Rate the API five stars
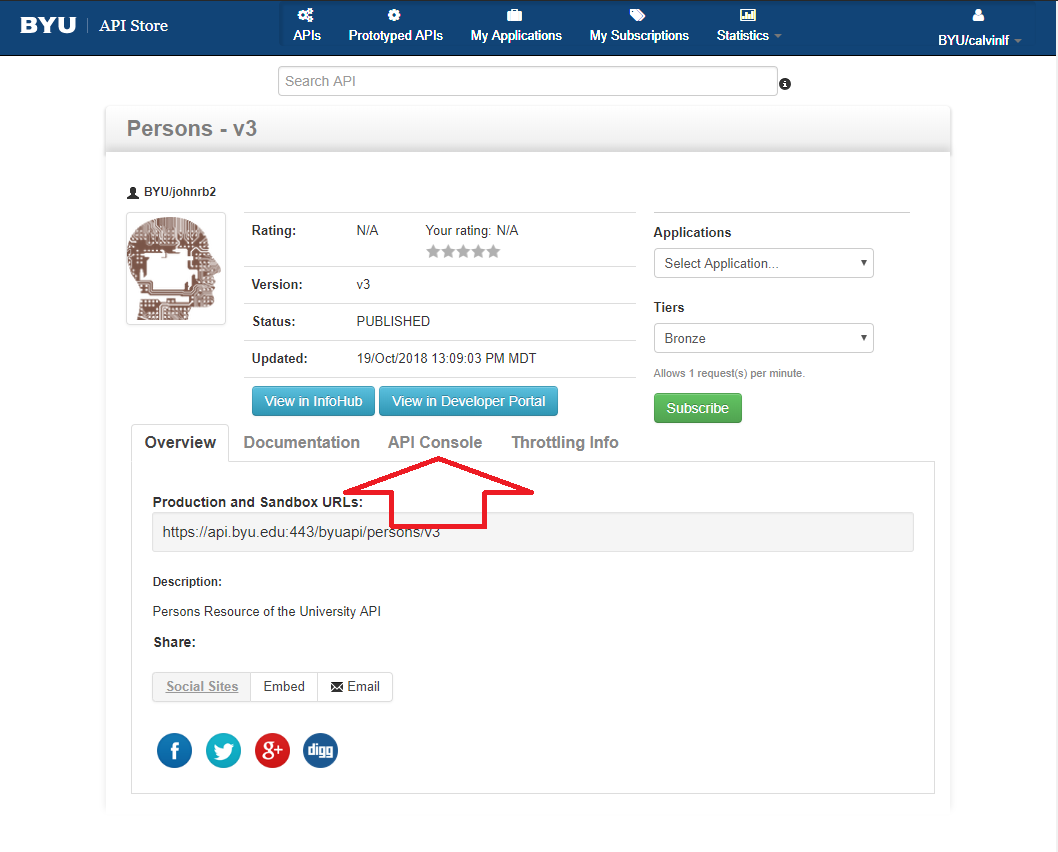 pos(493,252)
